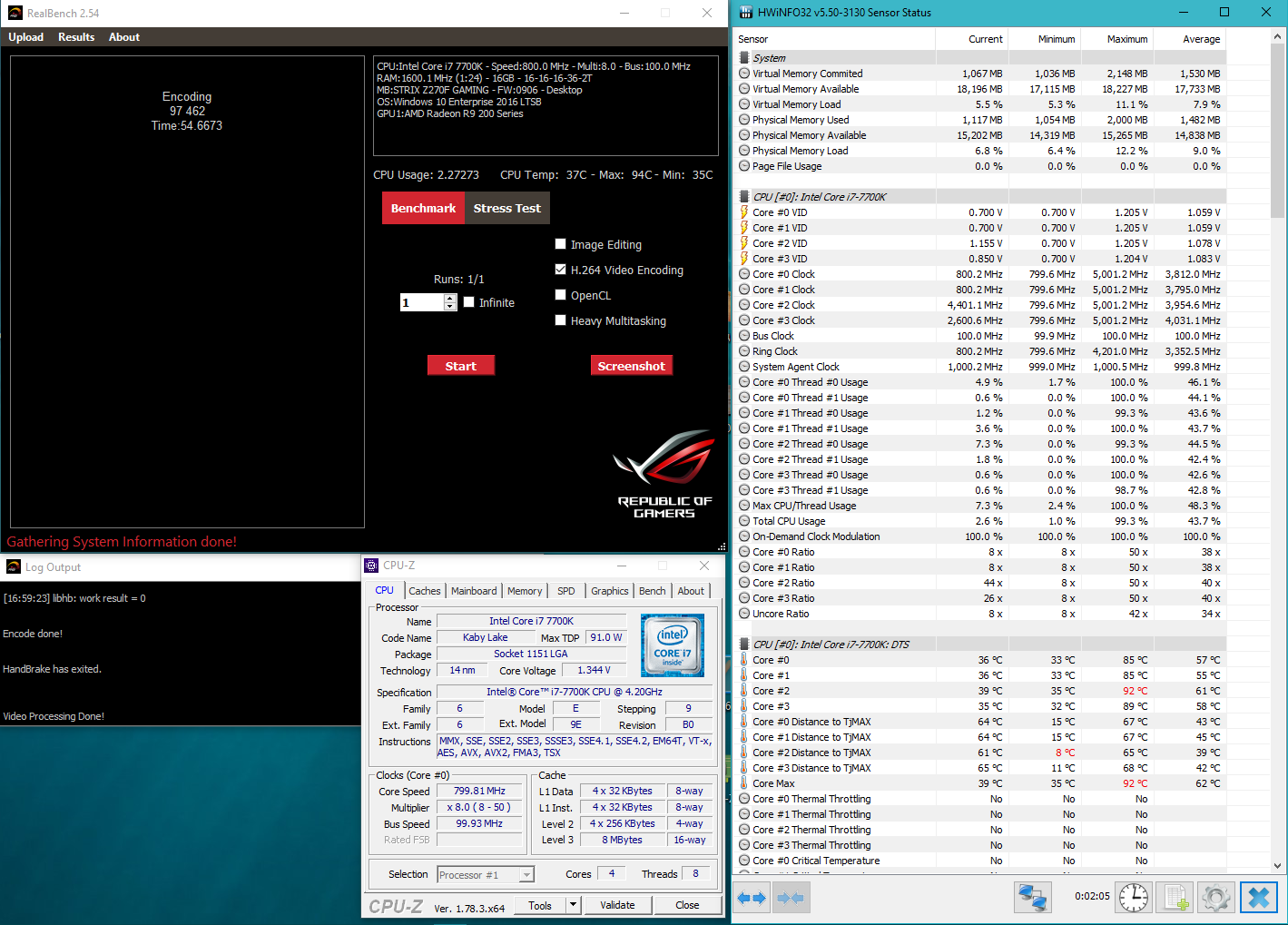The width and height of the screenshot is (1288, 925).
Task: Click the sensor icon beside Ring Clock
Action: pos(744,351)
